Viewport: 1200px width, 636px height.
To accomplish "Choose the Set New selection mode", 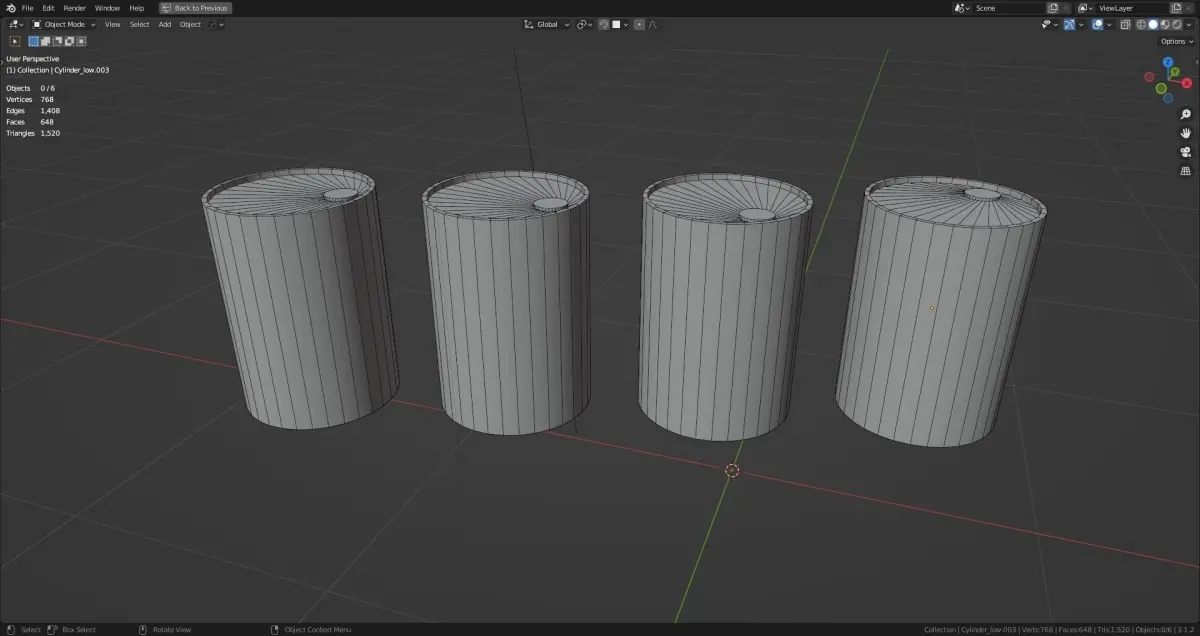I will pos(33,41).
